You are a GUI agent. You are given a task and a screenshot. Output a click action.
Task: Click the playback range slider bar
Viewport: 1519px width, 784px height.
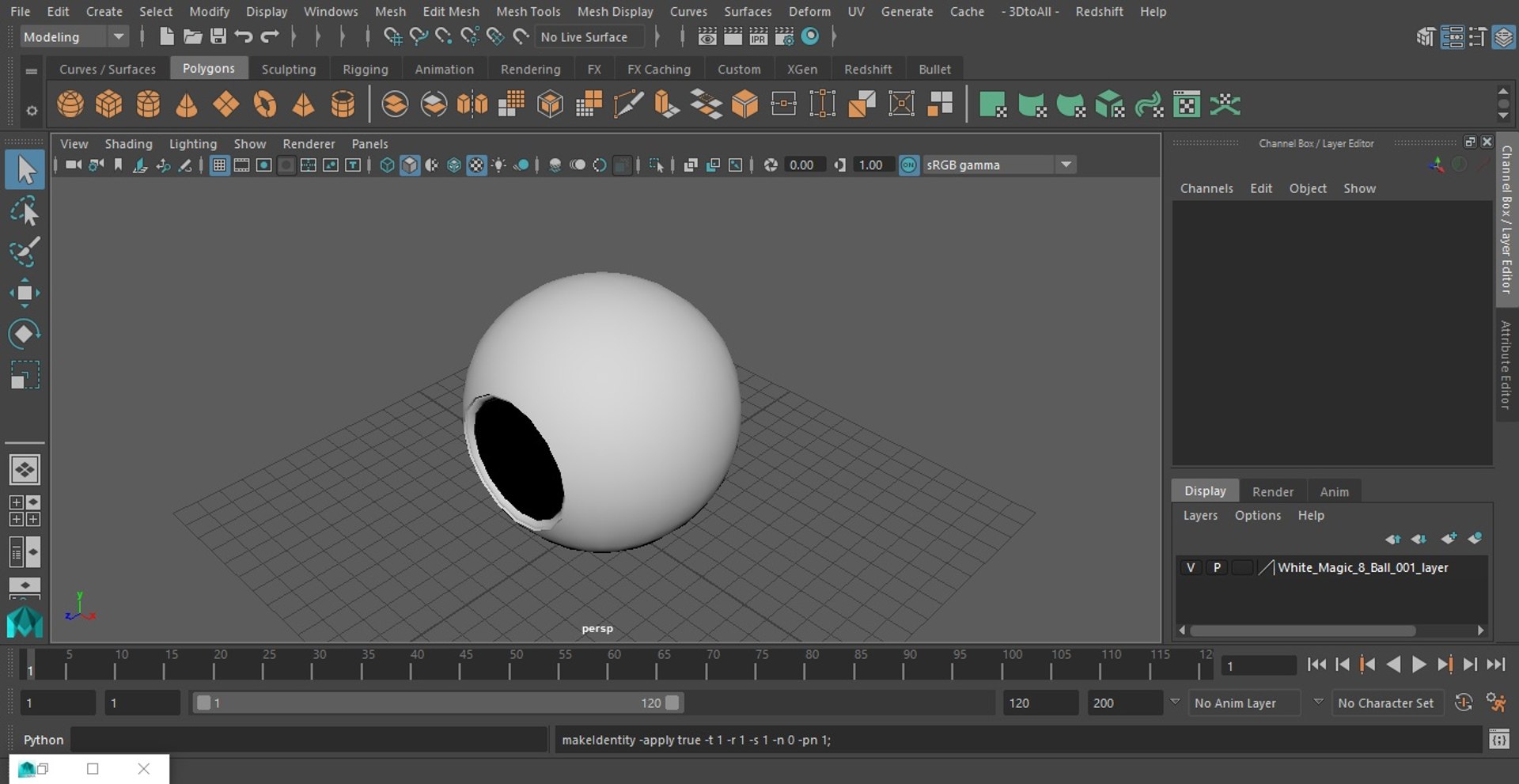437,703
